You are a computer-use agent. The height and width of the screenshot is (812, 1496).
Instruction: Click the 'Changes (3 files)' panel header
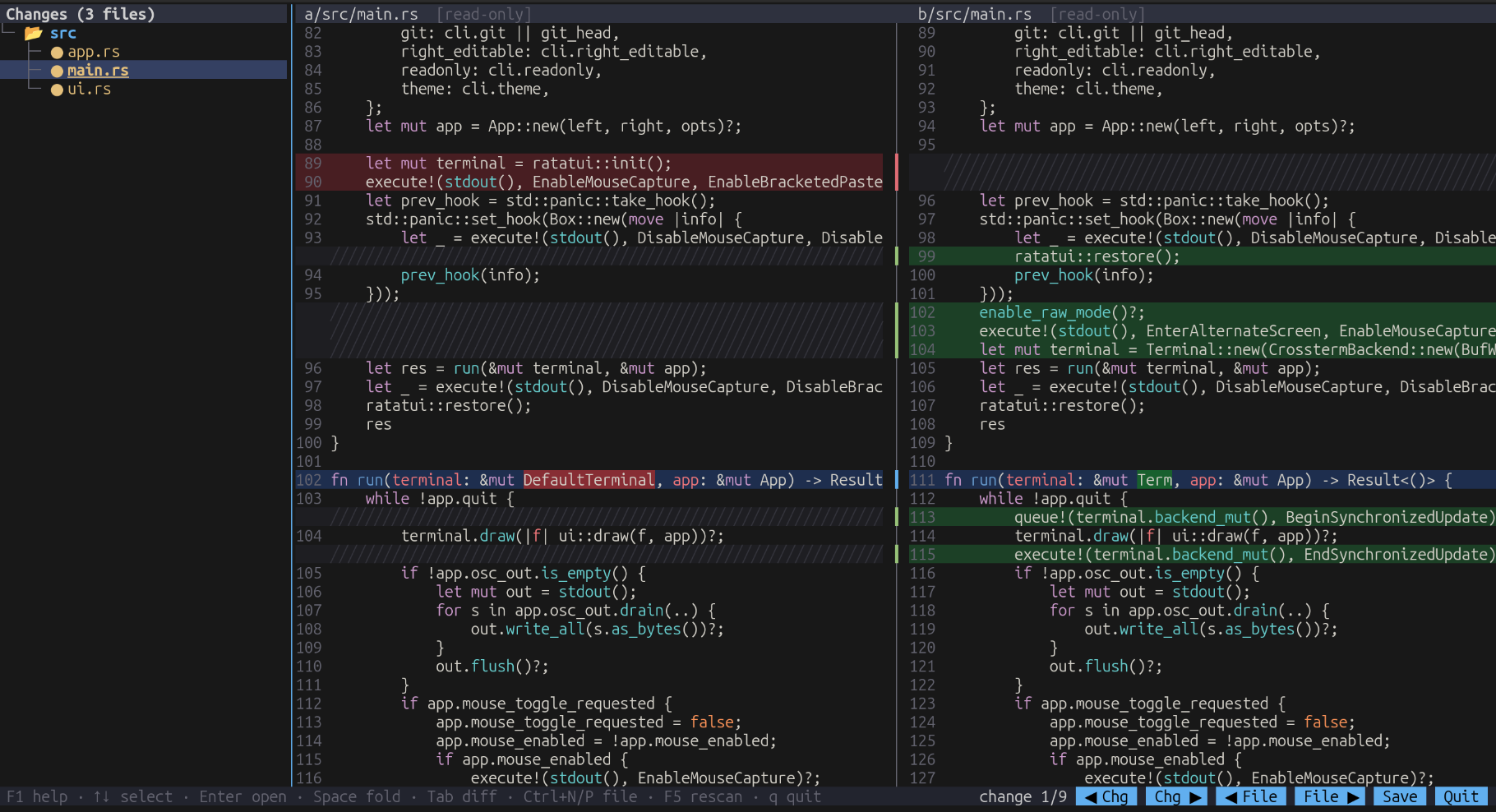click(81, 14)
